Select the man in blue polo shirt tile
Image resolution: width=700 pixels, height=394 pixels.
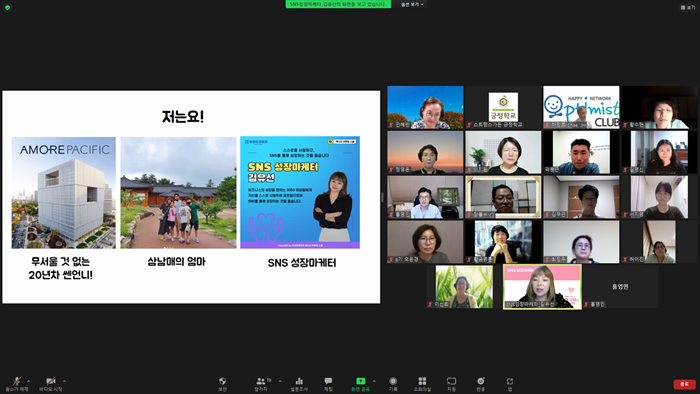pos(581,152)
